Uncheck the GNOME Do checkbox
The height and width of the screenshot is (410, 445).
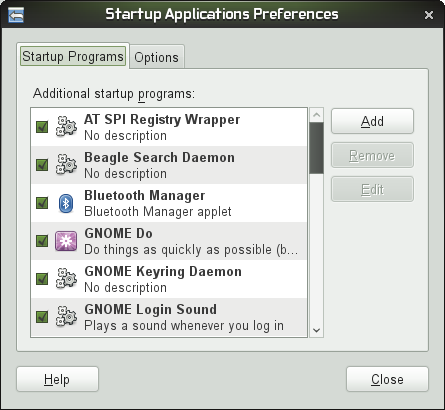[42, 241]
